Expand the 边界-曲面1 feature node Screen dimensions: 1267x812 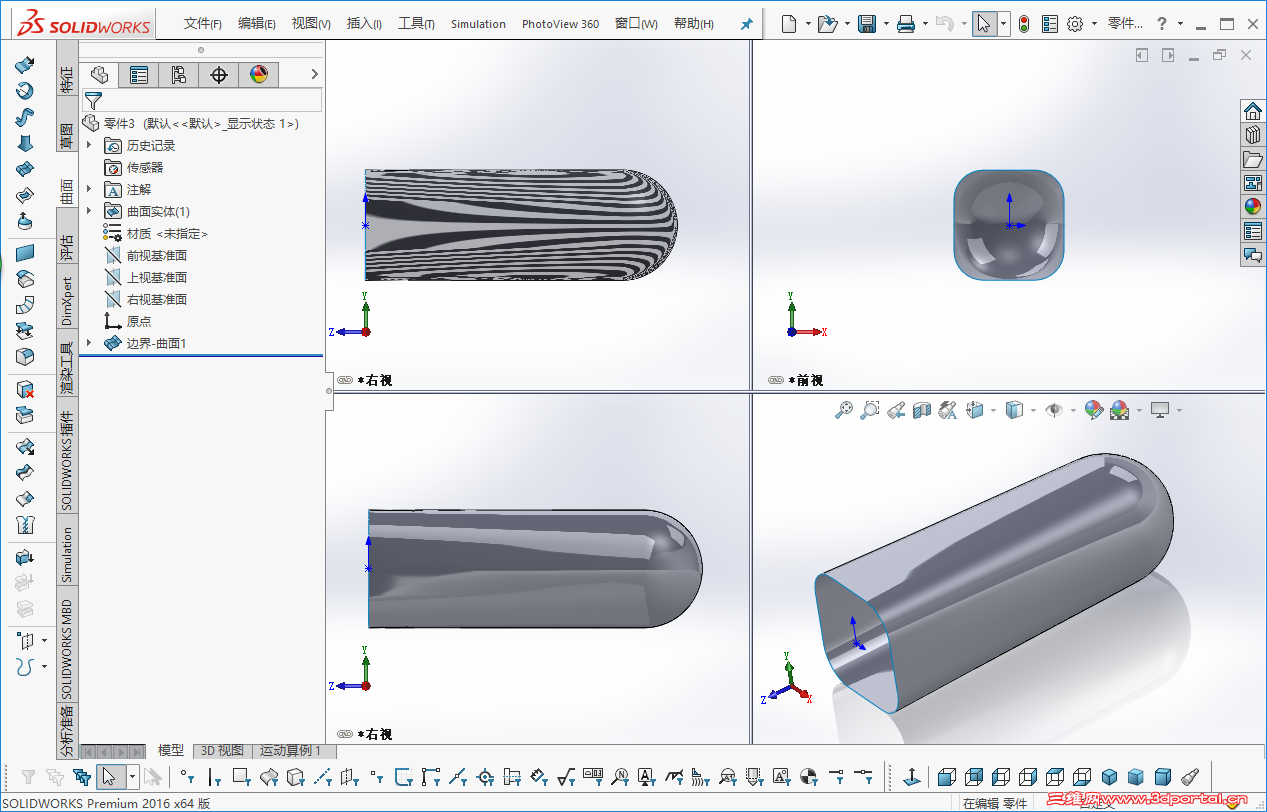pos(89,343)
